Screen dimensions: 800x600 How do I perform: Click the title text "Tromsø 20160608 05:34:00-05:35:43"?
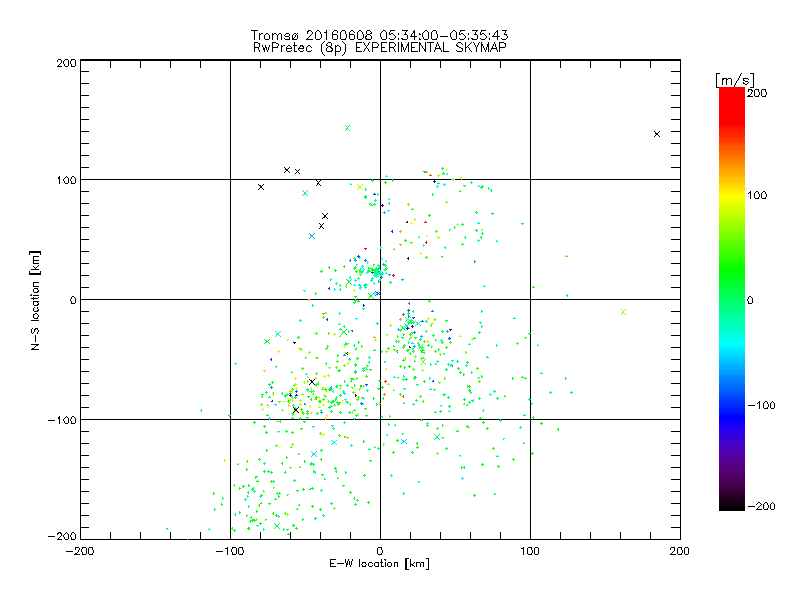[379, 35]
